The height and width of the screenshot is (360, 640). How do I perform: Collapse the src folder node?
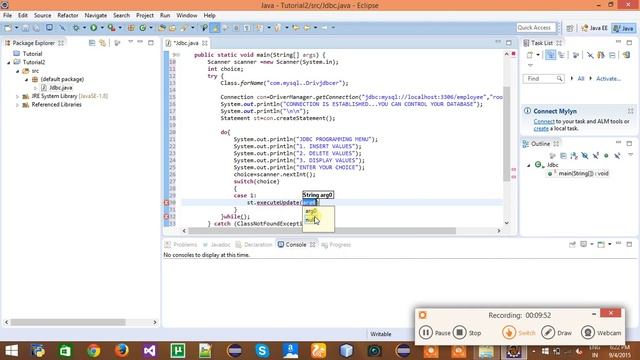[x=18, y=71]
